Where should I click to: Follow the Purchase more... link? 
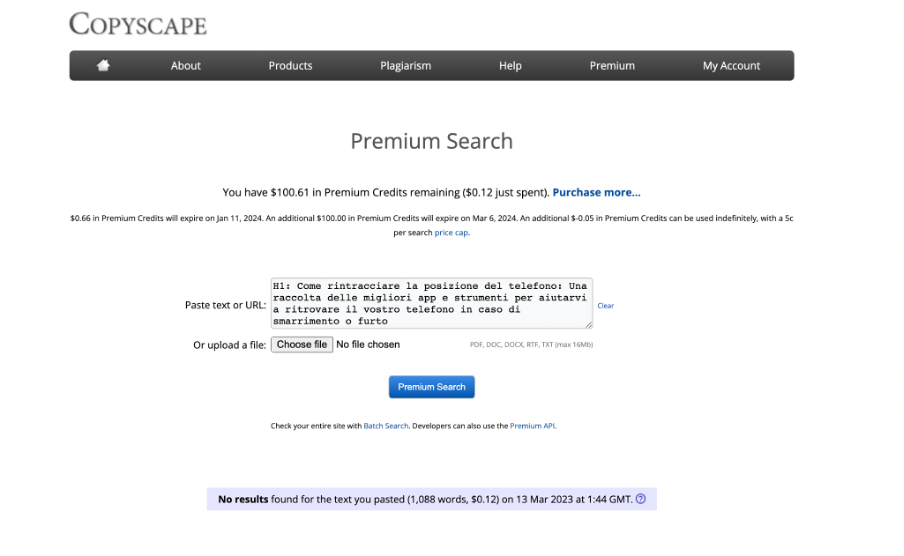coord(596,192)
